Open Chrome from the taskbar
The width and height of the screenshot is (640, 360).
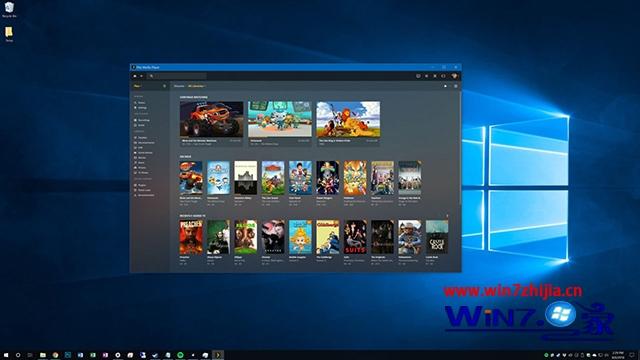55,355
